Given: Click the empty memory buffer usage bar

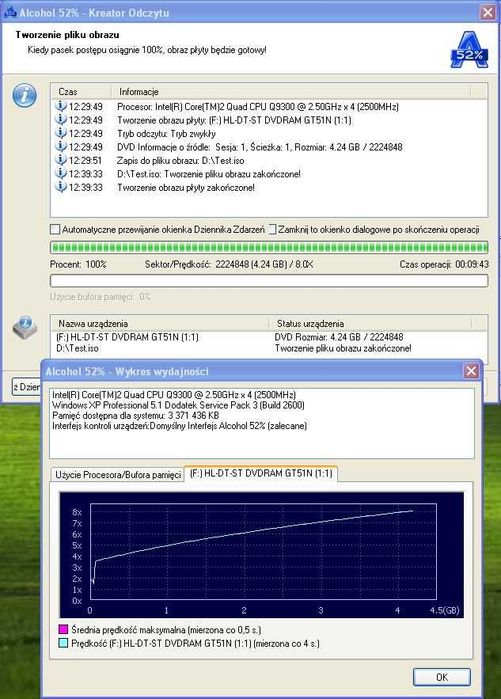Looking at the screenshot, I should (x=269, y=280).
